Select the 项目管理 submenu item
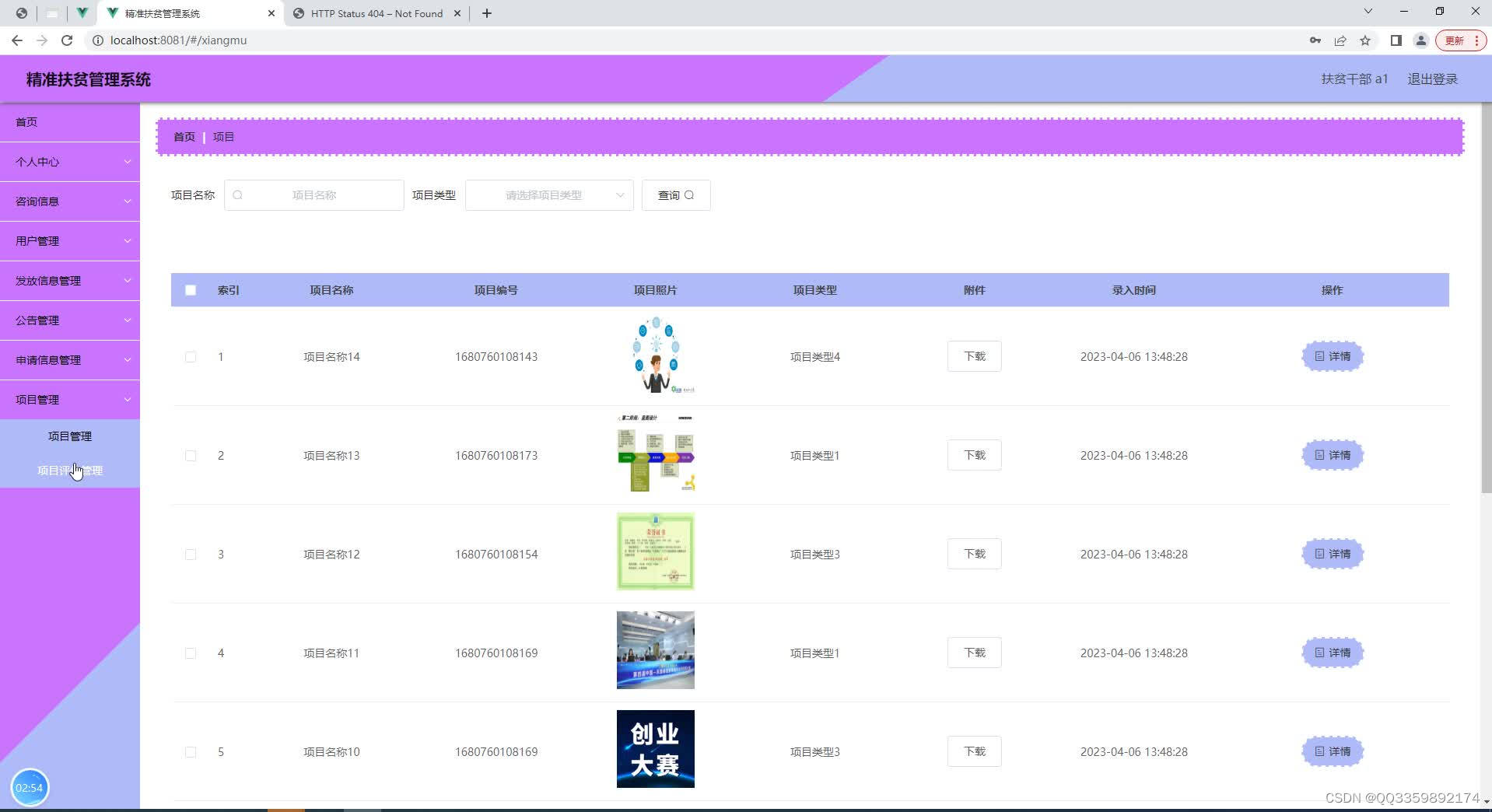1492x812 pixels. point(70,436)
